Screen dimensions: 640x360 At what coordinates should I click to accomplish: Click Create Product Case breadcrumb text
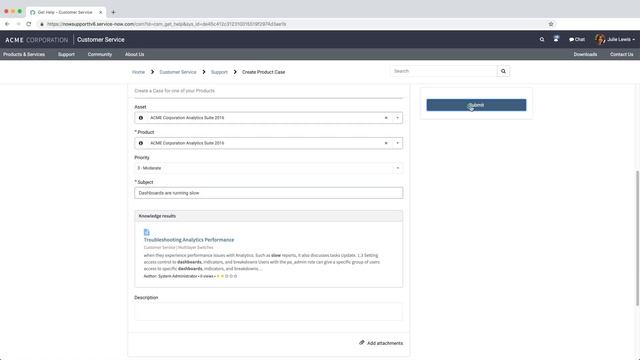pyautogui.click(x=264, y=72)
